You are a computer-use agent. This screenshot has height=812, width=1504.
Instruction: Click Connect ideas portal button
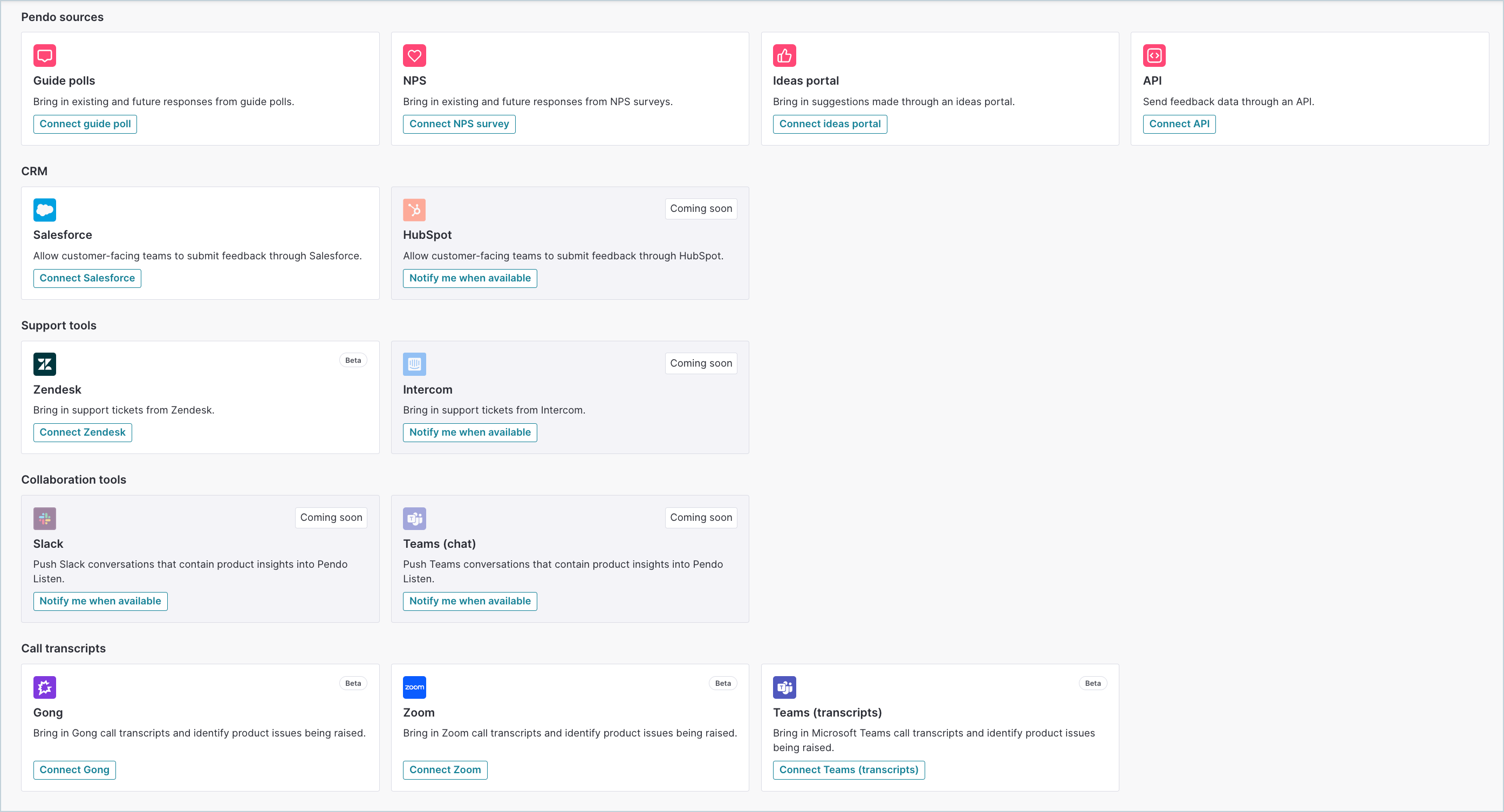pyautogui.click(x=830, y=124)
